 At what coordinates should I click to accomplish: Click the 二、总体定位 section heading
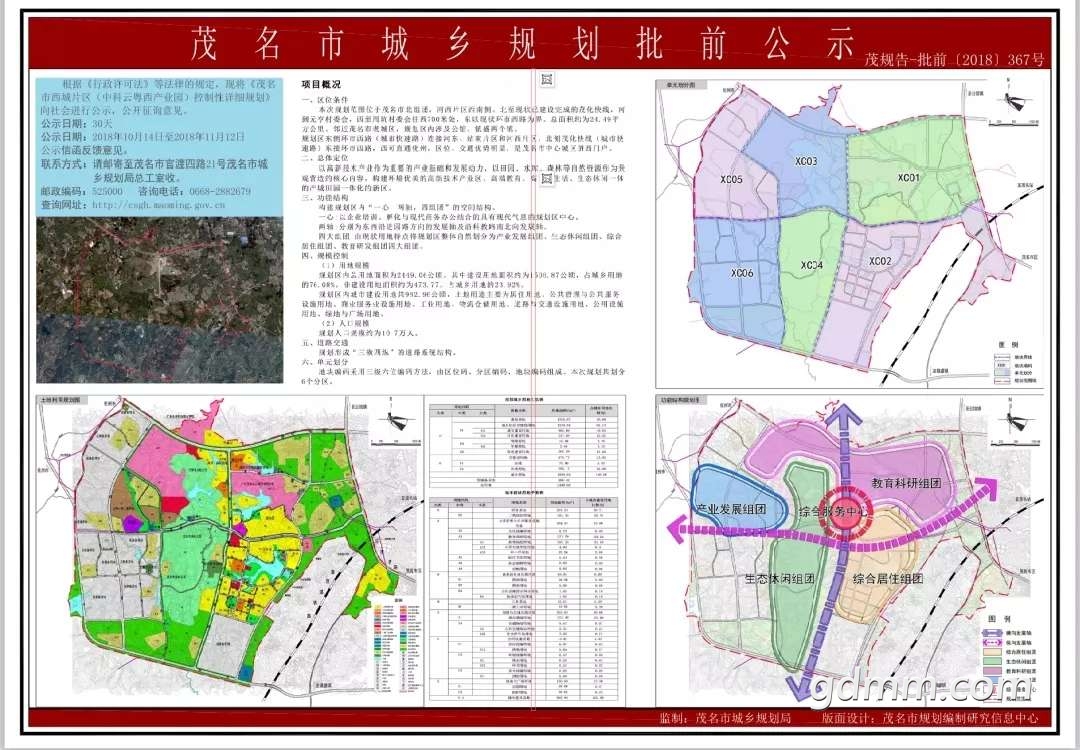tap(326, 158)
